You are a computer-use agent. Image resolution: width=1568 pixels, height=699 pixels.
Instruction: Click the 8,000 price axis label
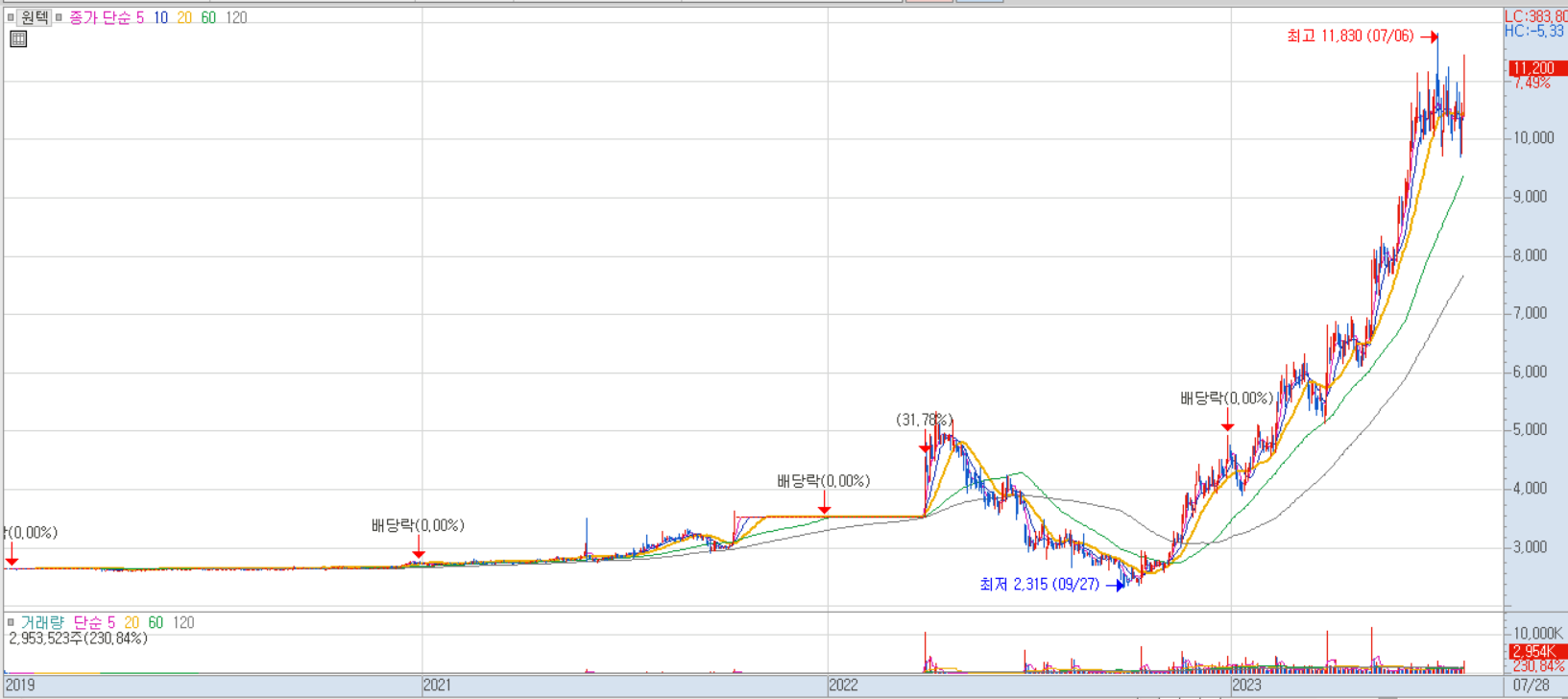point(1530,255)
